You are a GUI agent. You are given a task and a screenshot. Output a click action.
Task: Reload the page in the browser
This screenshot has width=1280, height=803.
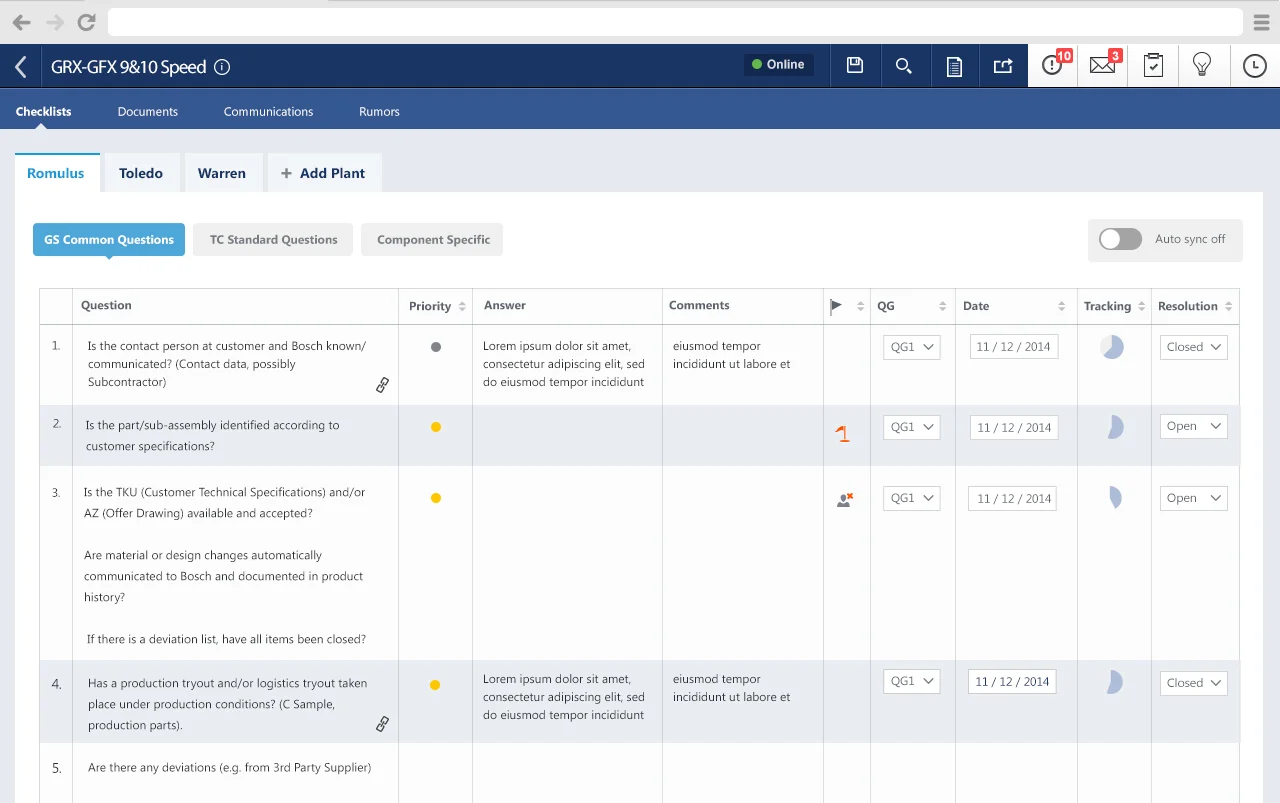pyautogui.click(x=87, y=22)
